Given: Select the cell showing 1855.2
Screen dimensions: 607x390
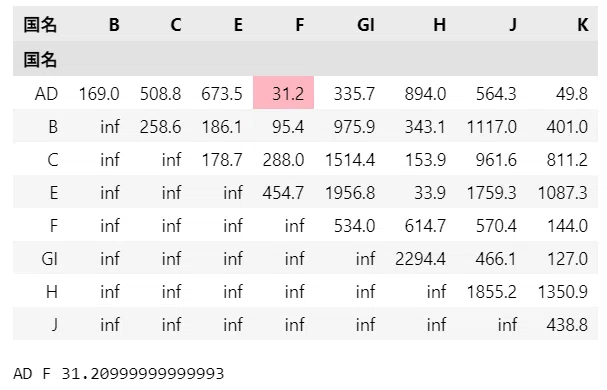Looking at the screenshot, I should pos(491,291).
